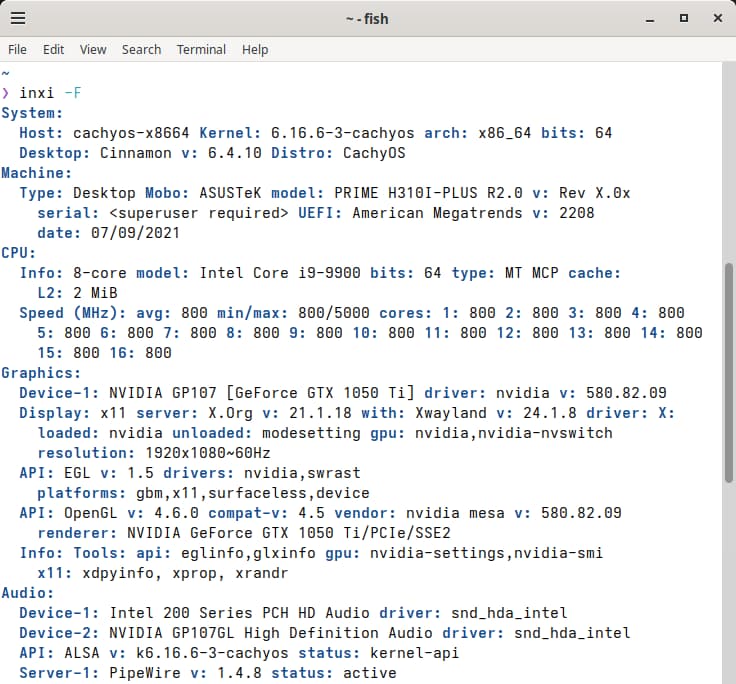736x684 pixels.
Task: Click 'PipeWire' server name
Action: click(x=145, y=673)
